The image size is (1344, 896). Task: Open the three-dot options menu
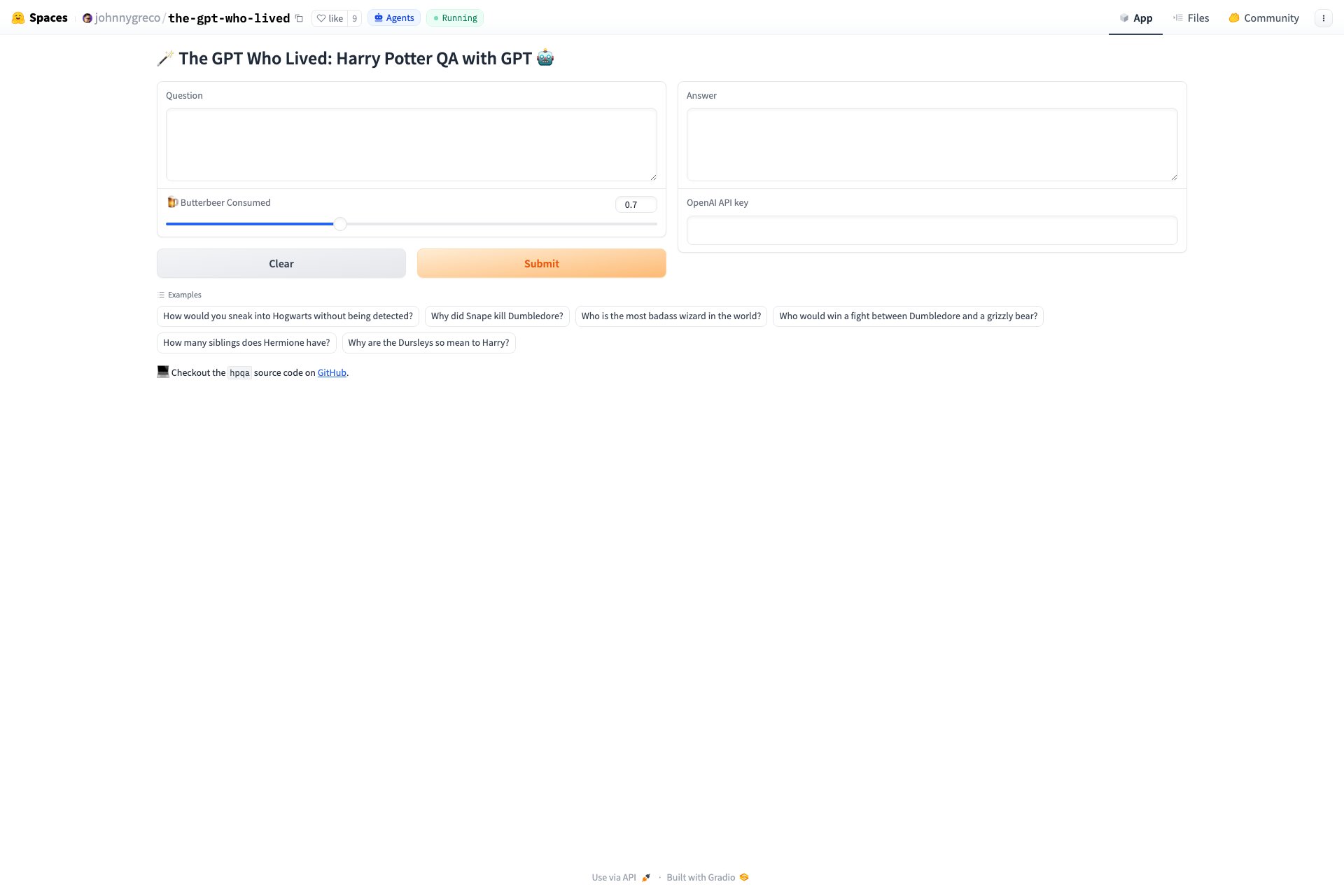pos(1323,18)
